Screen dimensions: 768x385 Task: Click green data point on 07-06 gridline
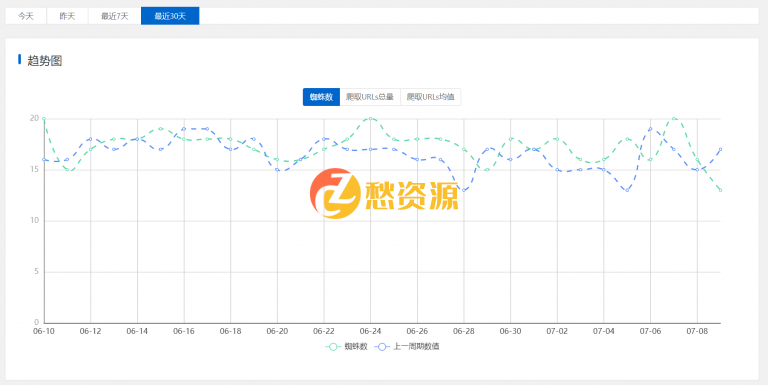click(650, 160)
